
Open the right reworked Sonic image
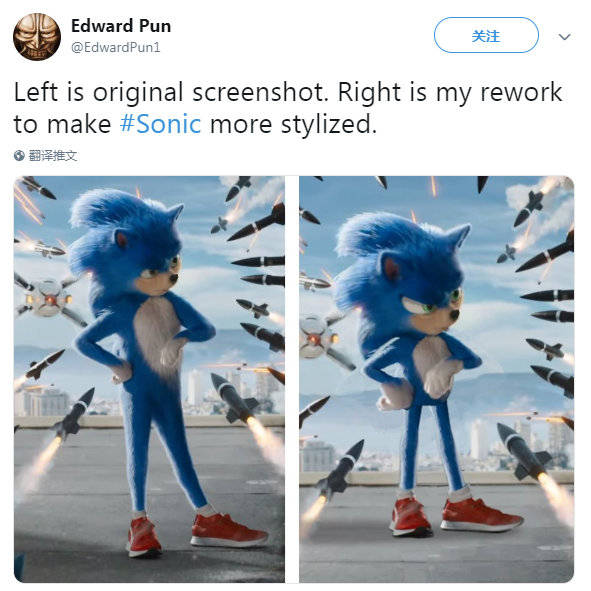[x=436, y=379]
